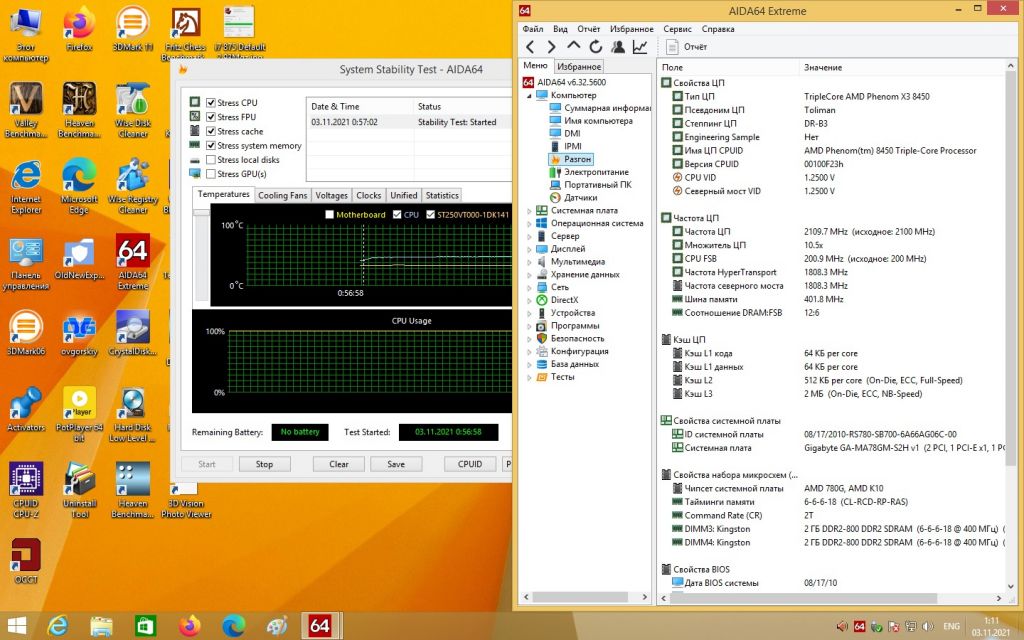Click Отчёт report icon in toolbar

(x=672, y=47)
